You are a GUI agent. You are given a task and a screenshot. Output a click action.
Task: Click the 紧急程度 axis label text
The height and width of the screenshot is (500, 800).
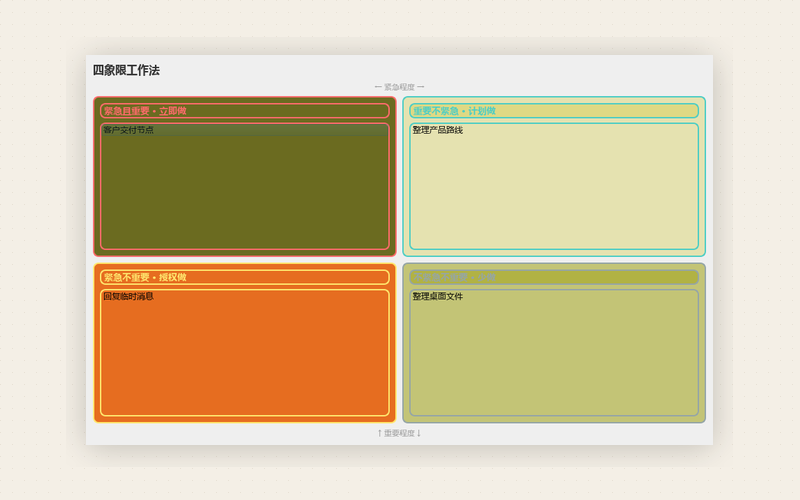399,87
